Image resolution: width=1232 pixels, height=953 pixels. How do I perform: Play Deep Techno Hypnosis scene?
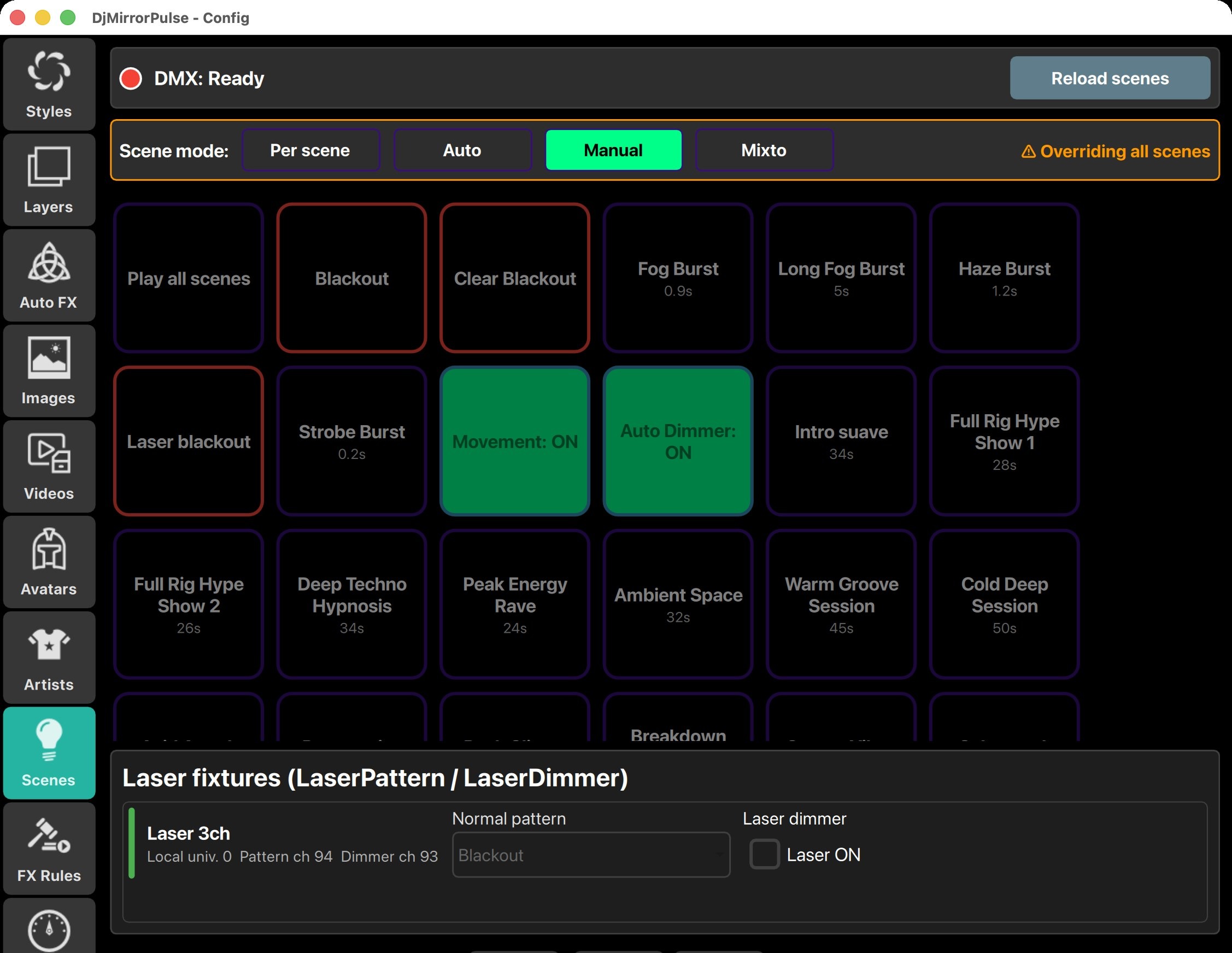tap(351, 604)
